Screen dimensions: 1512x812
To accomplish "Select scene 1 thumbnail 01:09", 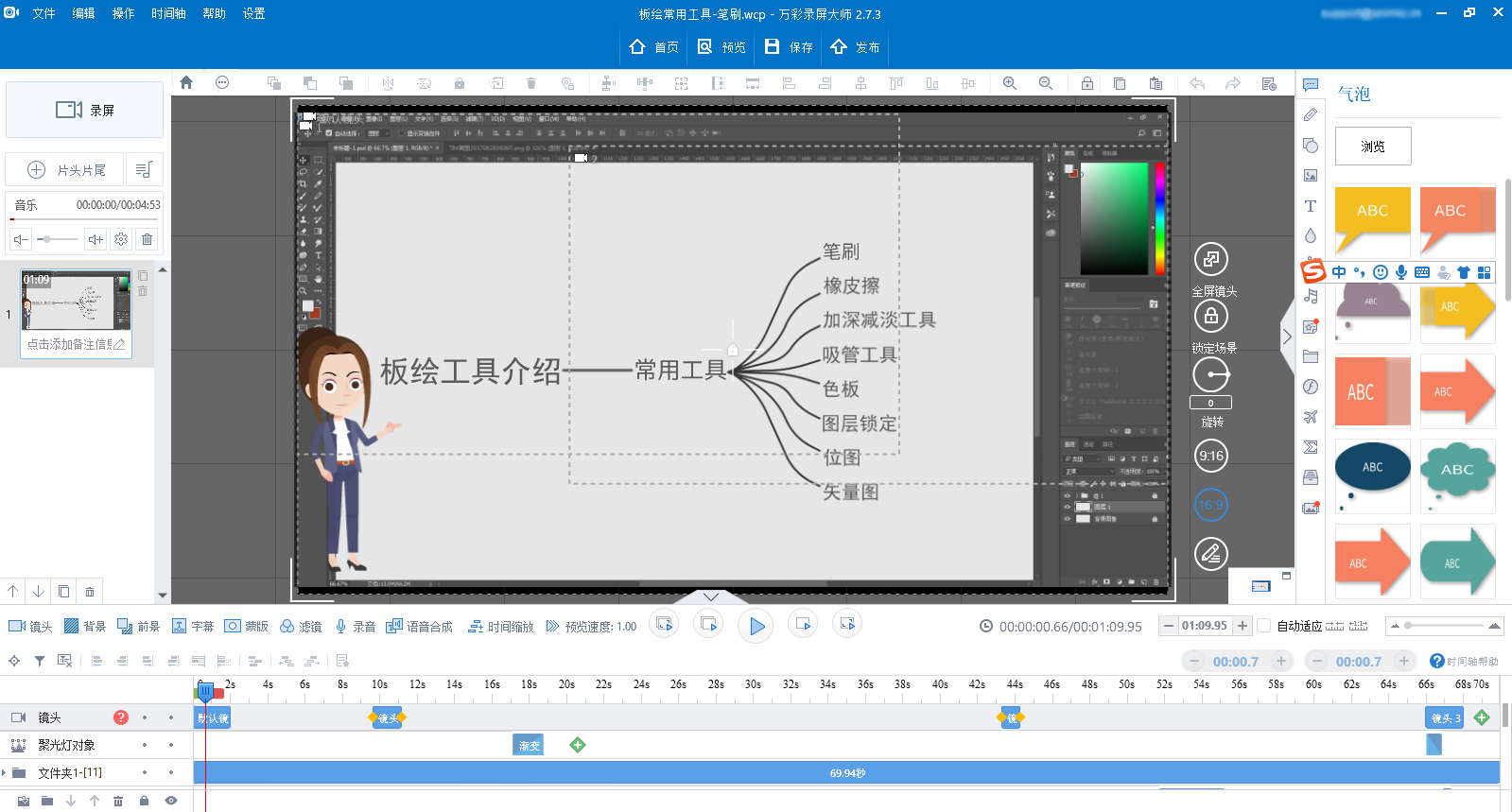I will [76, 300].
